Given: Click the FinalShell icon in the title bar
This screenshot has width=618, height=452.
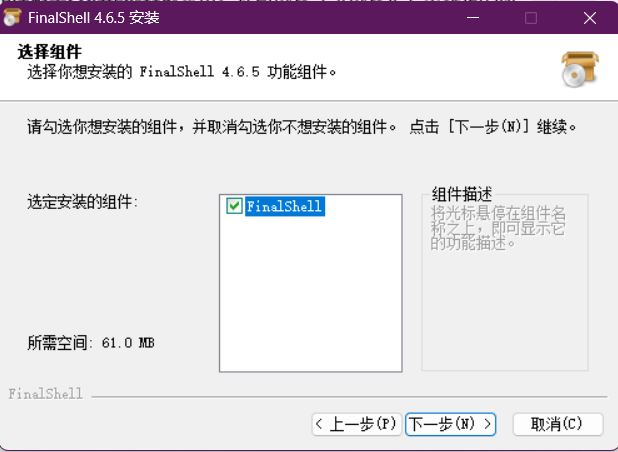Looking at the screenshot, I should (x=12, y=17).
